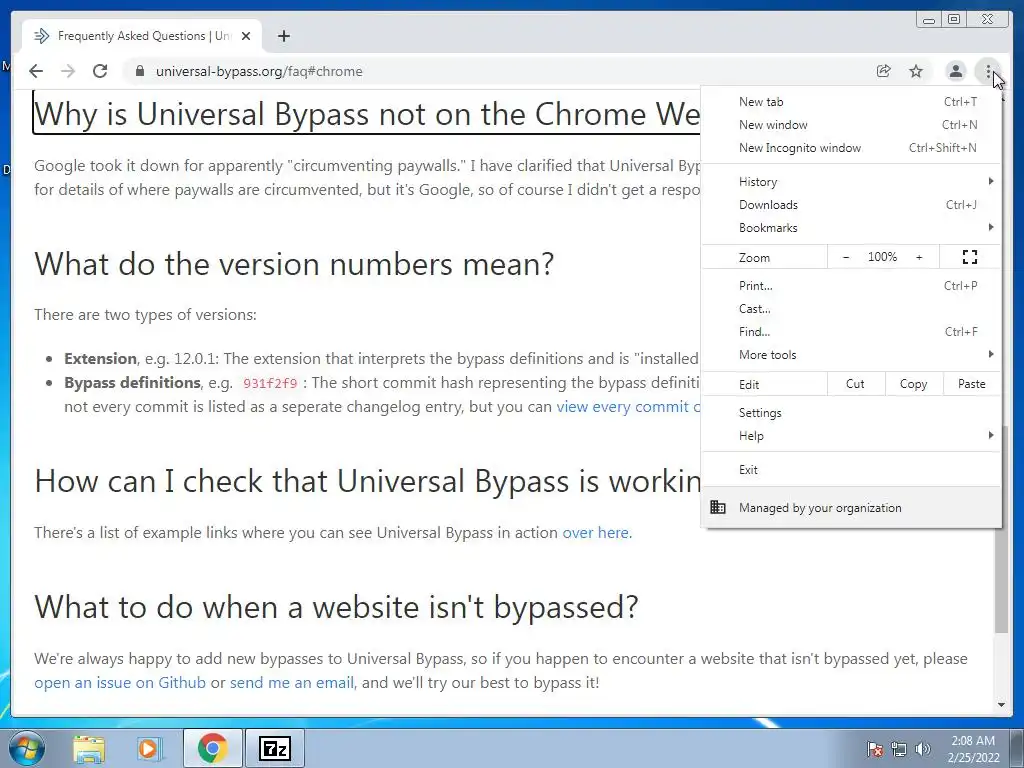This screenshot has width=1024, height=768.
Task: Click the Chrome taskbar icon
Action: [x=212, y=748]
